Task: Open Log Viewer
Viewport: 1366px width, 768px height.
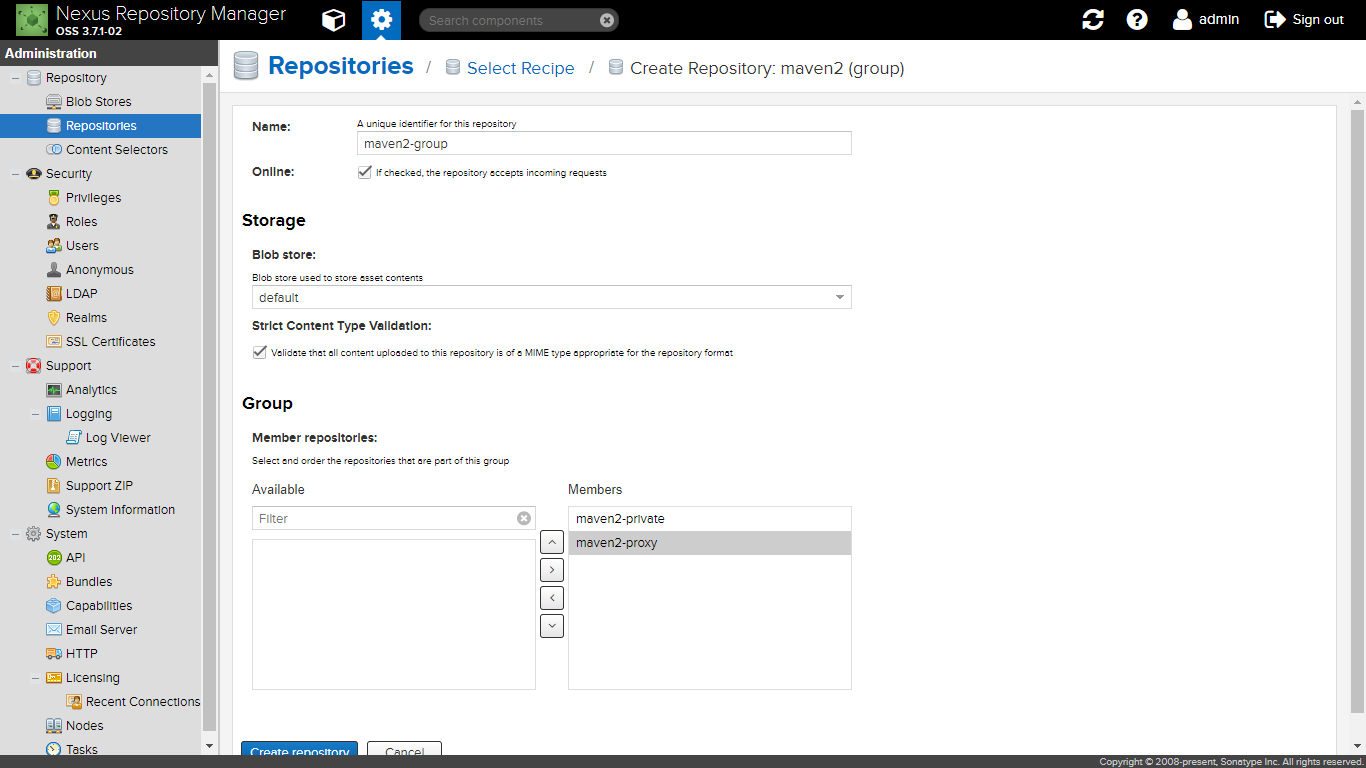Action: tap(118, 438)
